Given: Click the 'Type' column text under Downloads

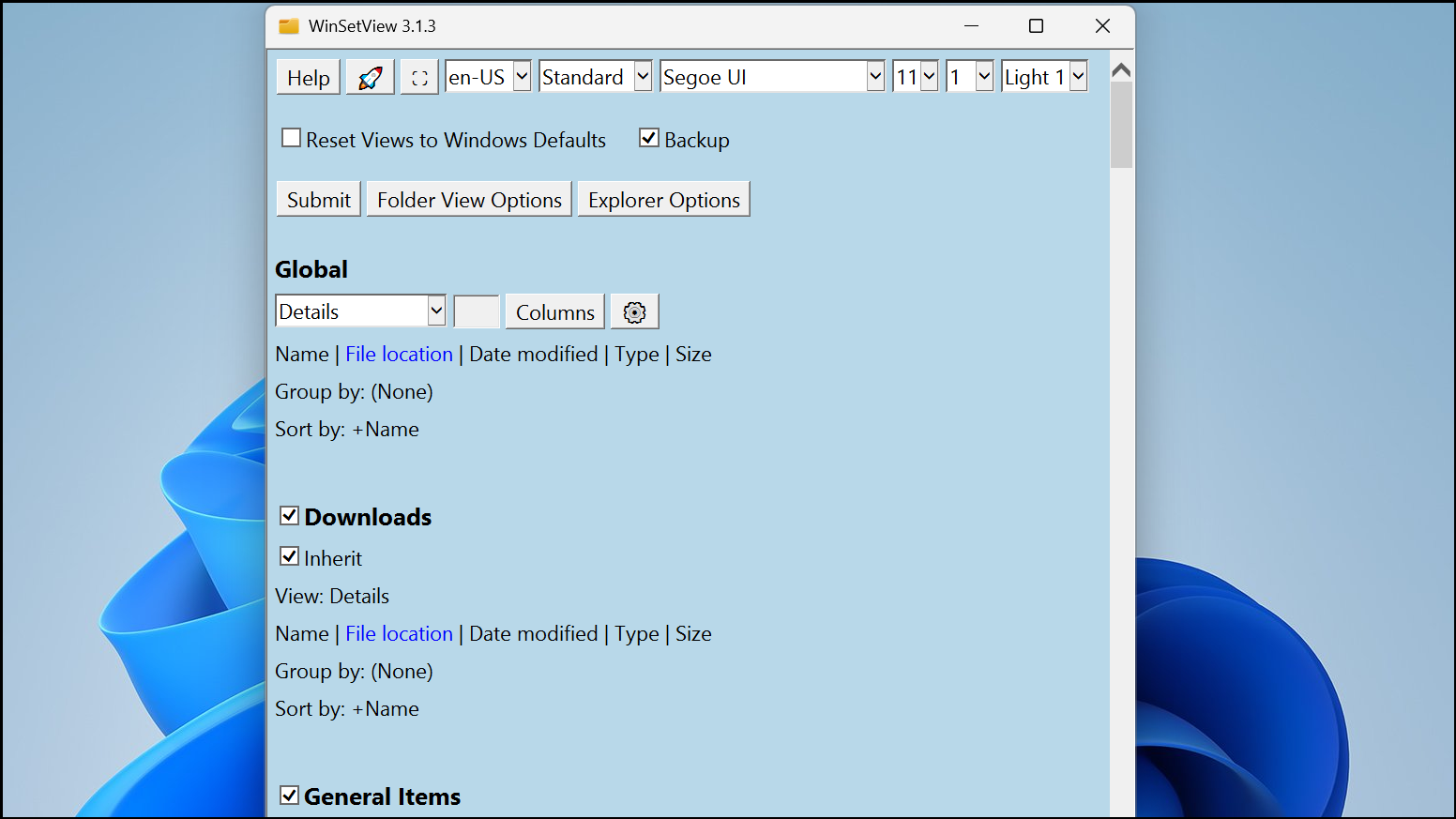Looking at the screenshot, I should point(637,635).
